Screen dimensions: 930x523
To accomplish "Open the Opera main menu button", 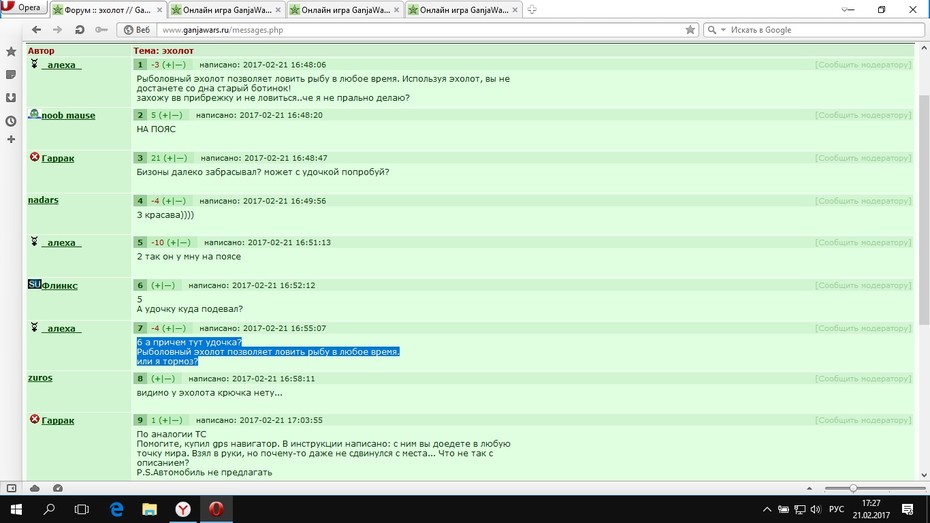I will pos(23,7).
